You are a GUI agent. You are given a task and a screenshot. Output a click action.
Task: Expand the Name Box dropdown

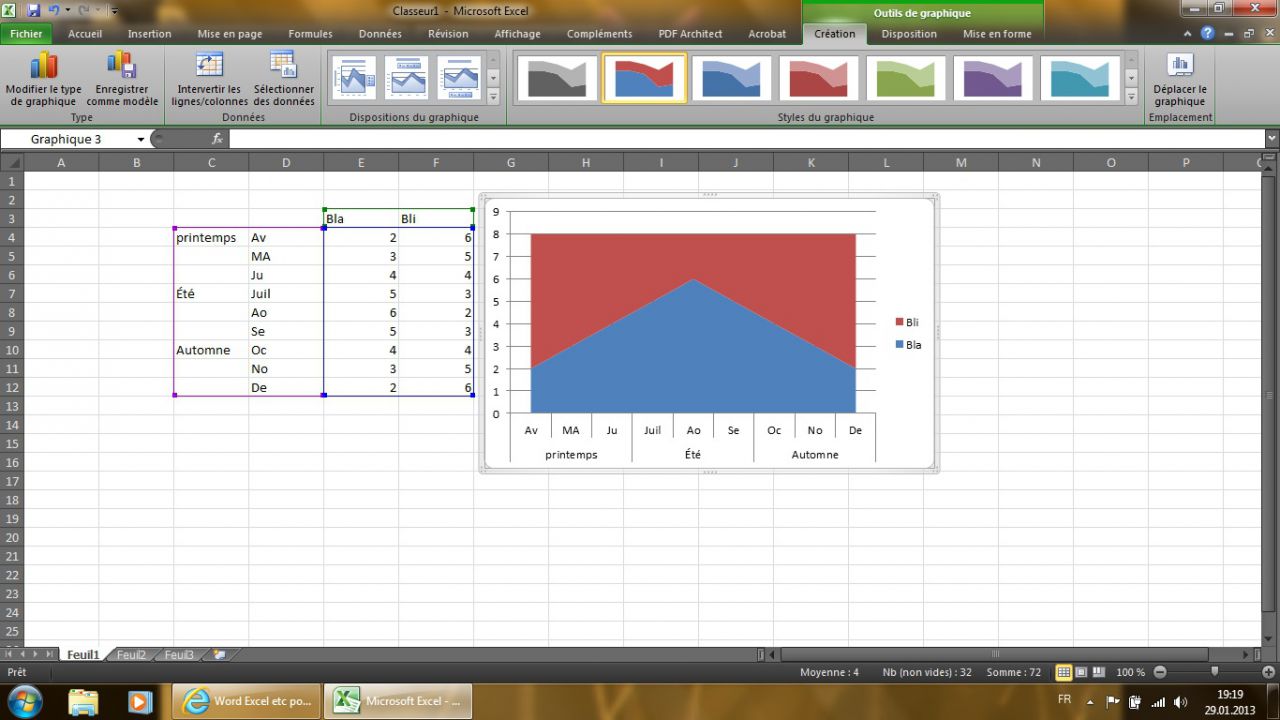pos(141,139)
